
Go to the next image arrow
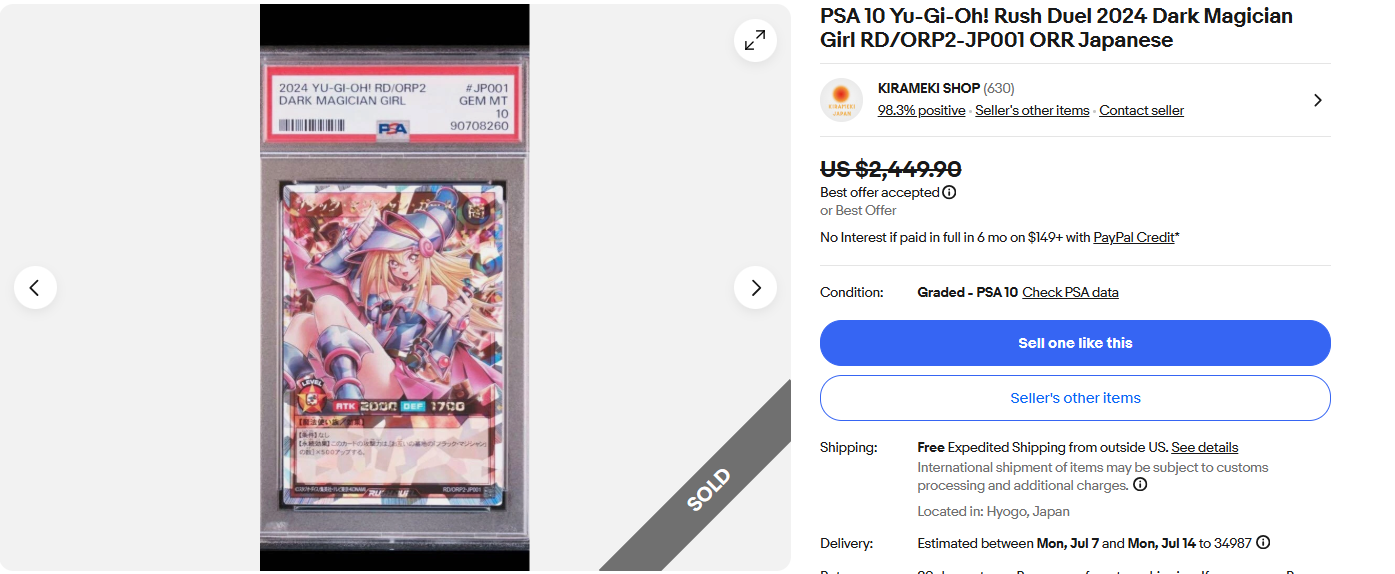(x=755, y=288)
